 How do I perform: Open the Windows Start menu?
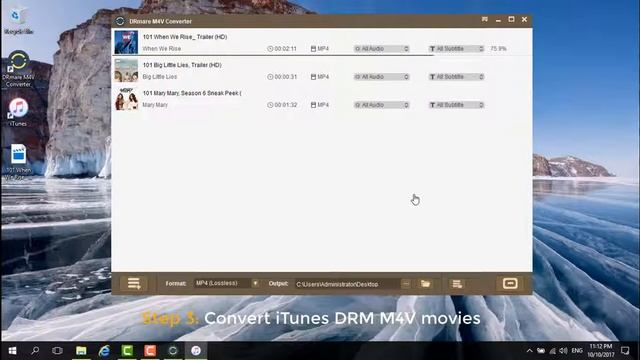(12, 351)
